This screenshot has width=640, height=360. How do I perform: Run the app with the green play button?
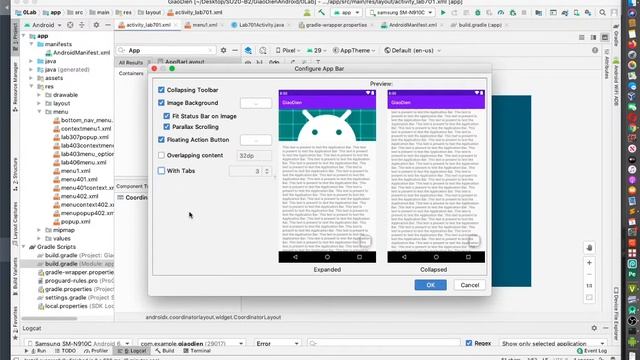pyautogui.click(x=443, y=13)
